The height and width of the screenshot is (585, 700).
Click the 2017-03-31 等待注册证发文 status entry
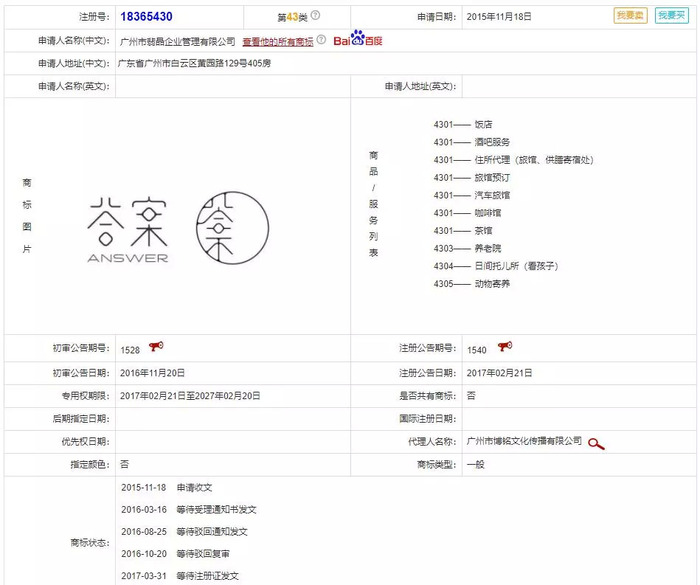(184, 576)
